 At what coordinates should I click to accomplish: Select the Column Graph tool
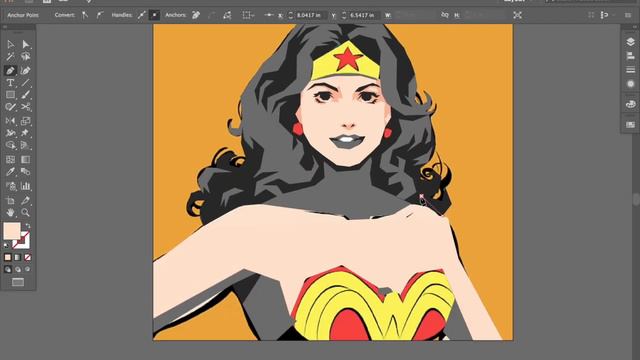(26, 186)
